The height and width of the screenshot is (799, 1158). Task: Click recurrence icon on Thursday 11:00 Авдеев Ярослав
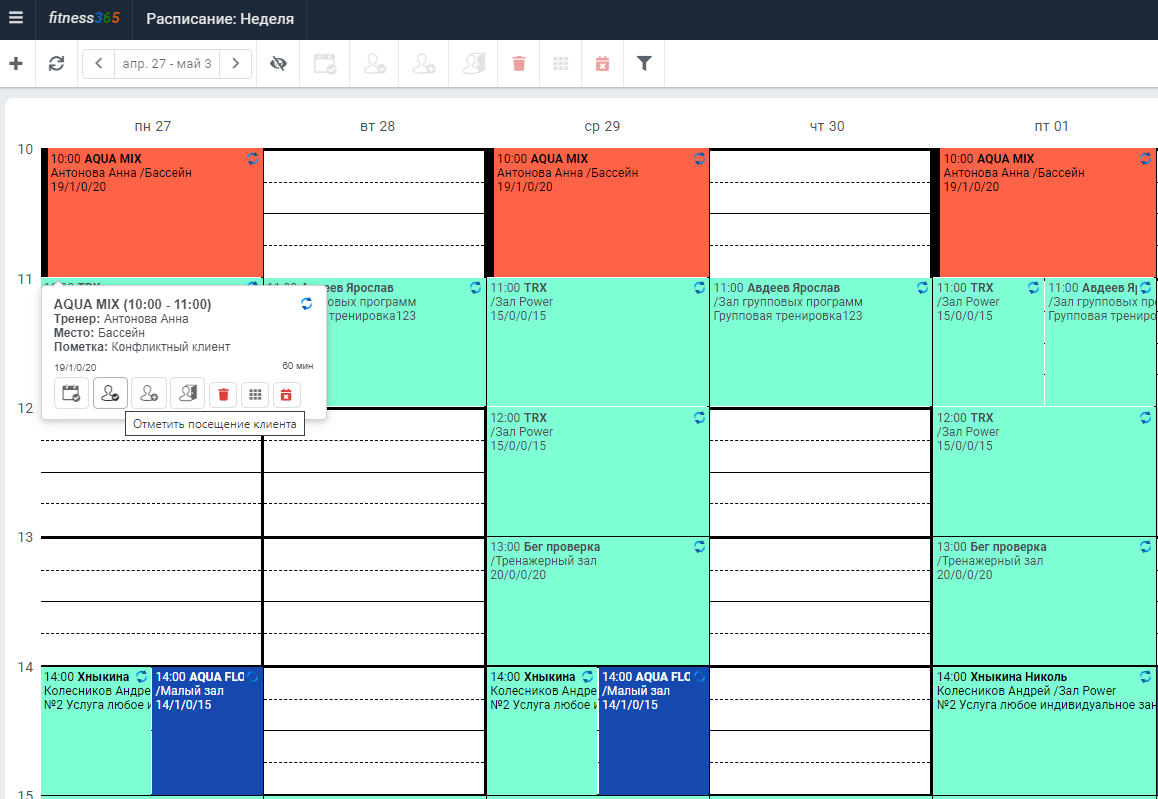922,287
